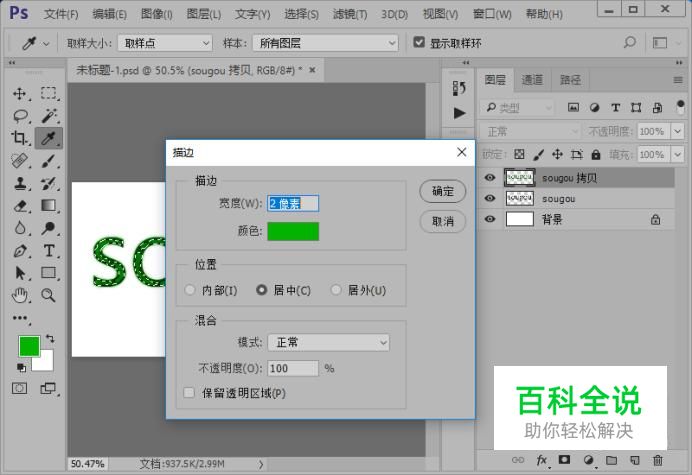Switch to the 路径 tab

(571, 80)
